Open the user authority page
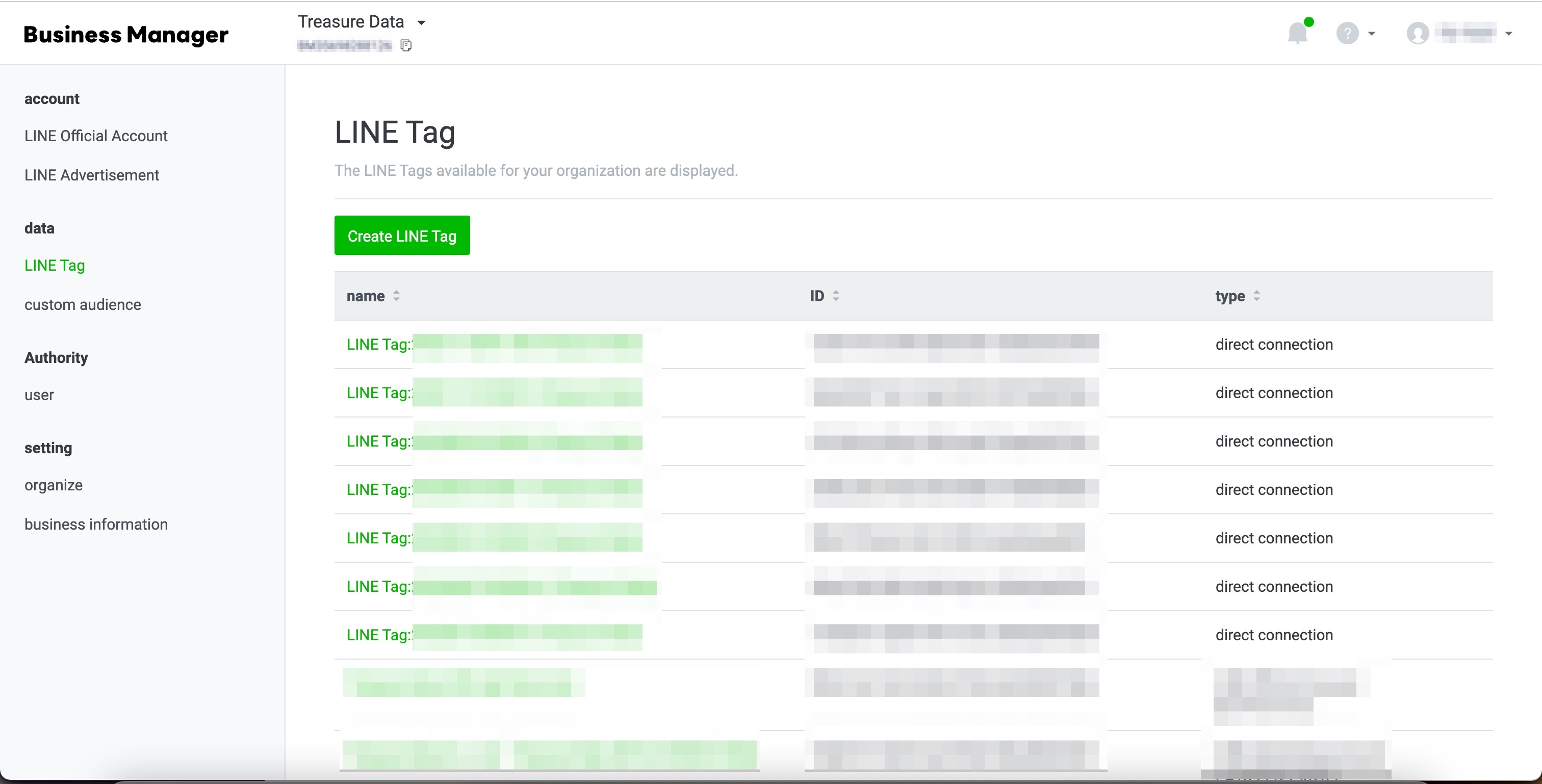Viewport: 1542px width, 784px height. click(x=39, y=395)
